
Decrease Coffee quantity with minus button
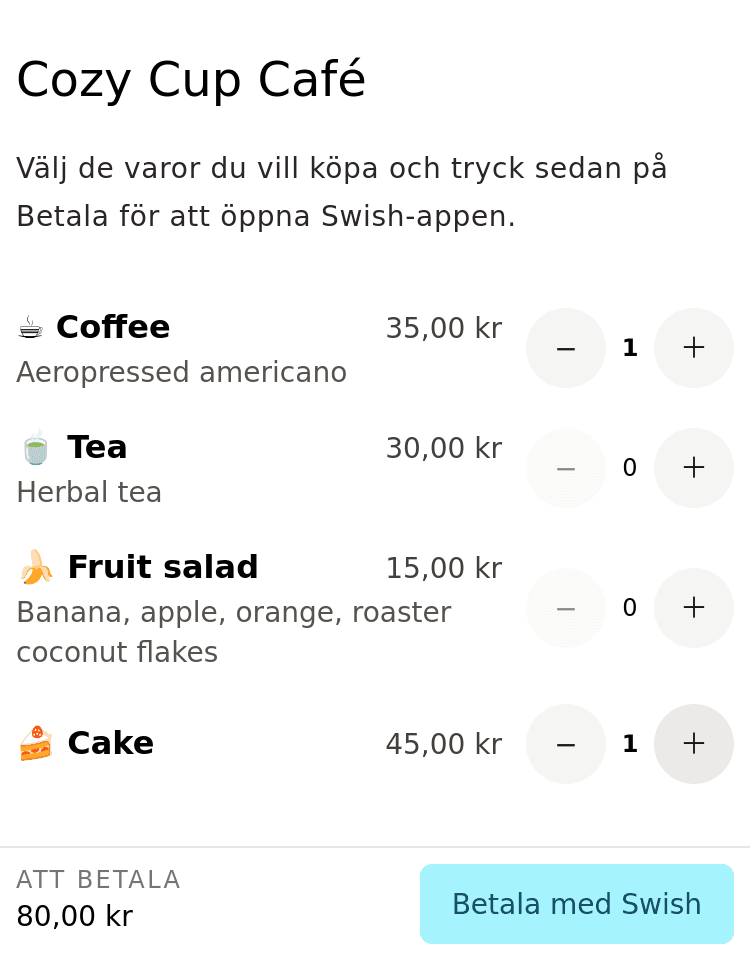(x=566, y=348)
